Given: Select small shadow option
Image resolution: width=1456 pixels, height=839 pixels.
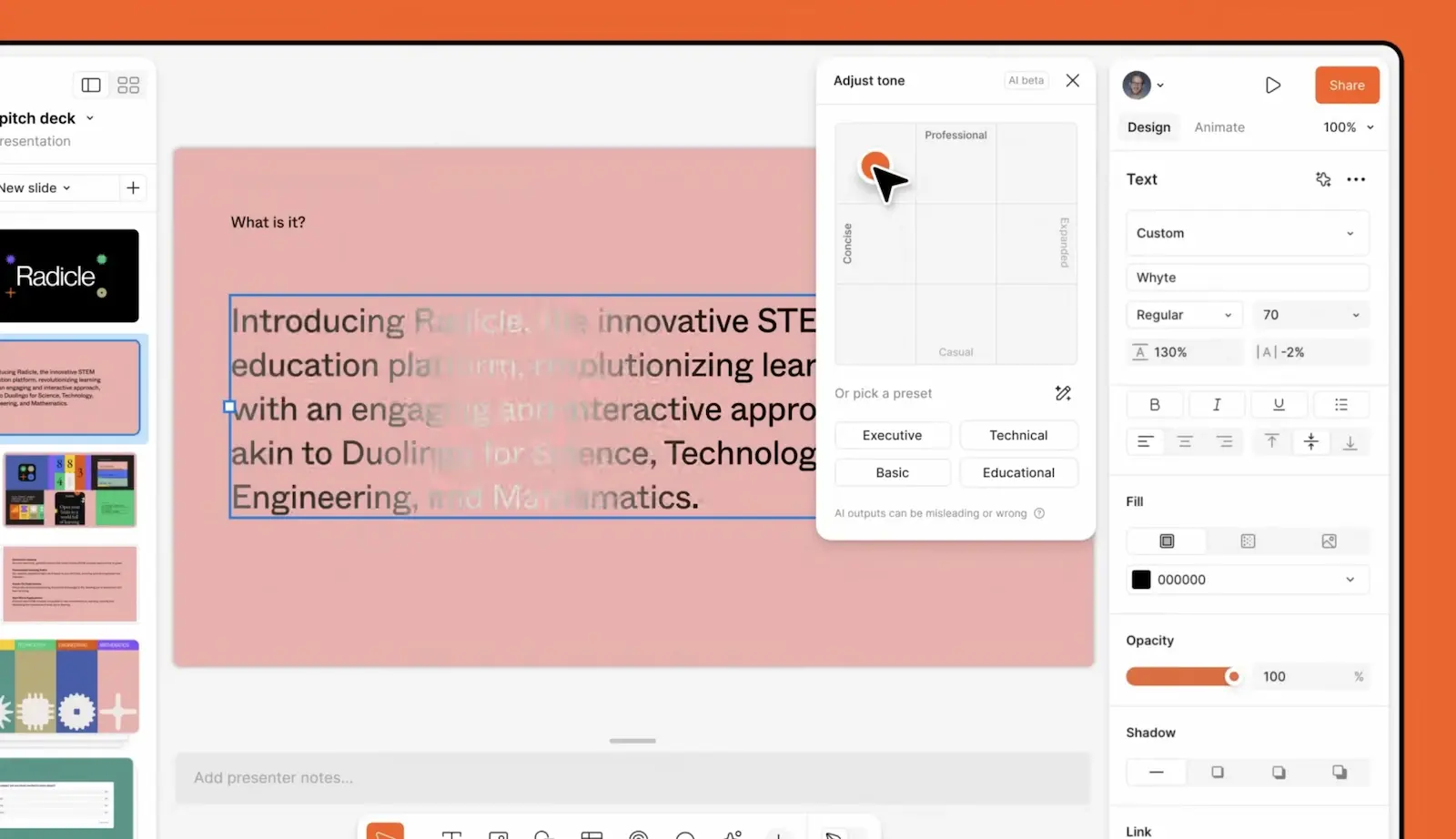Looking at the screenshot, I should (x=1218, y=772).
